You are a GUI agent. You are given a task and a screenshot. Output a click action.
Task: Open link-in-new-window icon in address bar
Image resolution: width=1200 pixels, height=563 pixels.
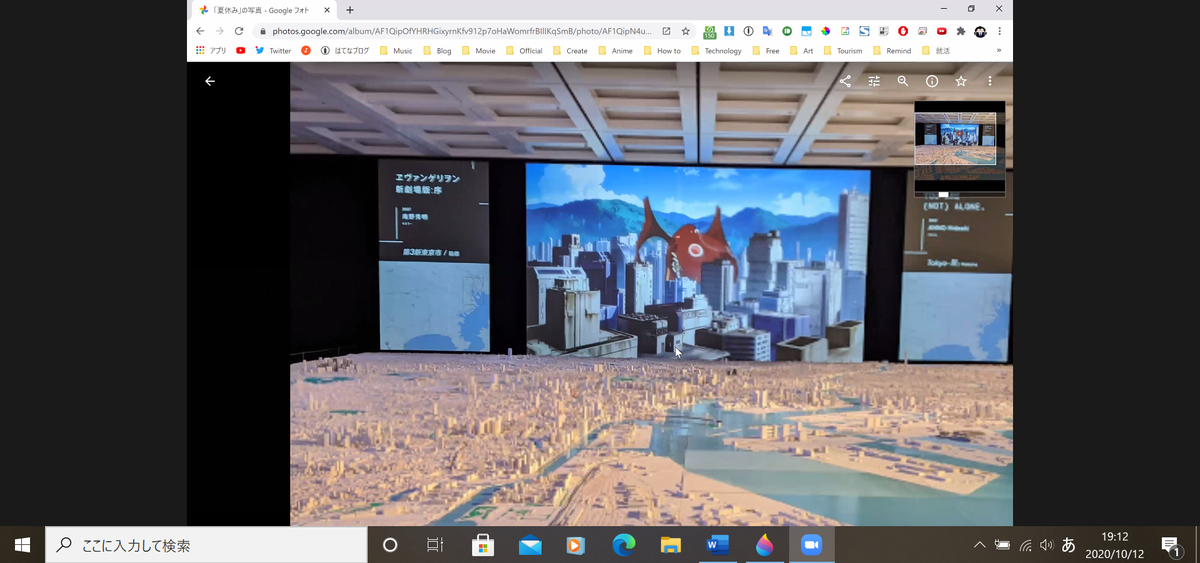667,31
